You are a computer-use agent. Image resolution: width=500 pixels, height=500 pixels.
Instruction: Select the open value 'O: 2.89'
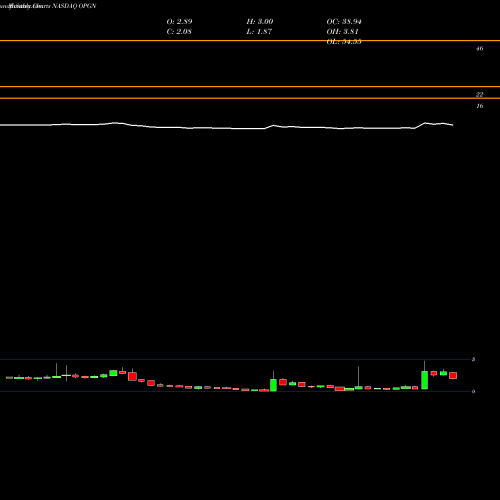coord(179,21)
